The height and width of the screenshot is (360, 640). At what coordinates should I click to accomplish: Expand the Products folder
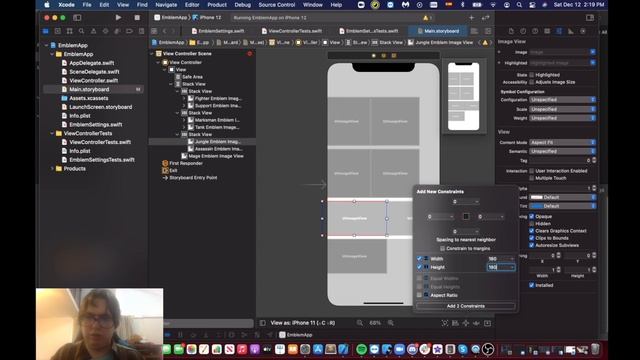52,169
